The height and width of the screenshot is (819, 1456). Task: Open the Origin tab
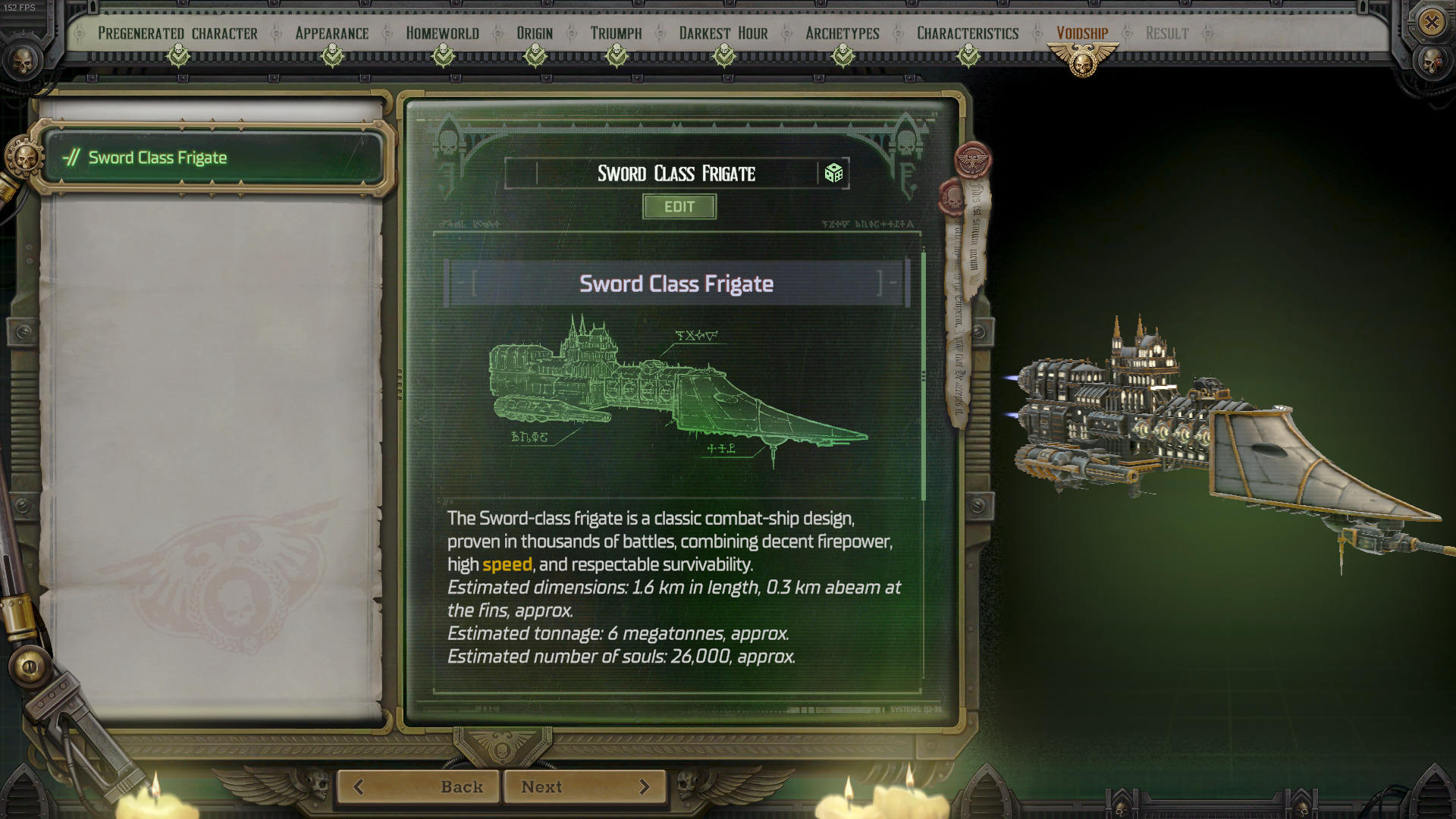coord(535,33)
